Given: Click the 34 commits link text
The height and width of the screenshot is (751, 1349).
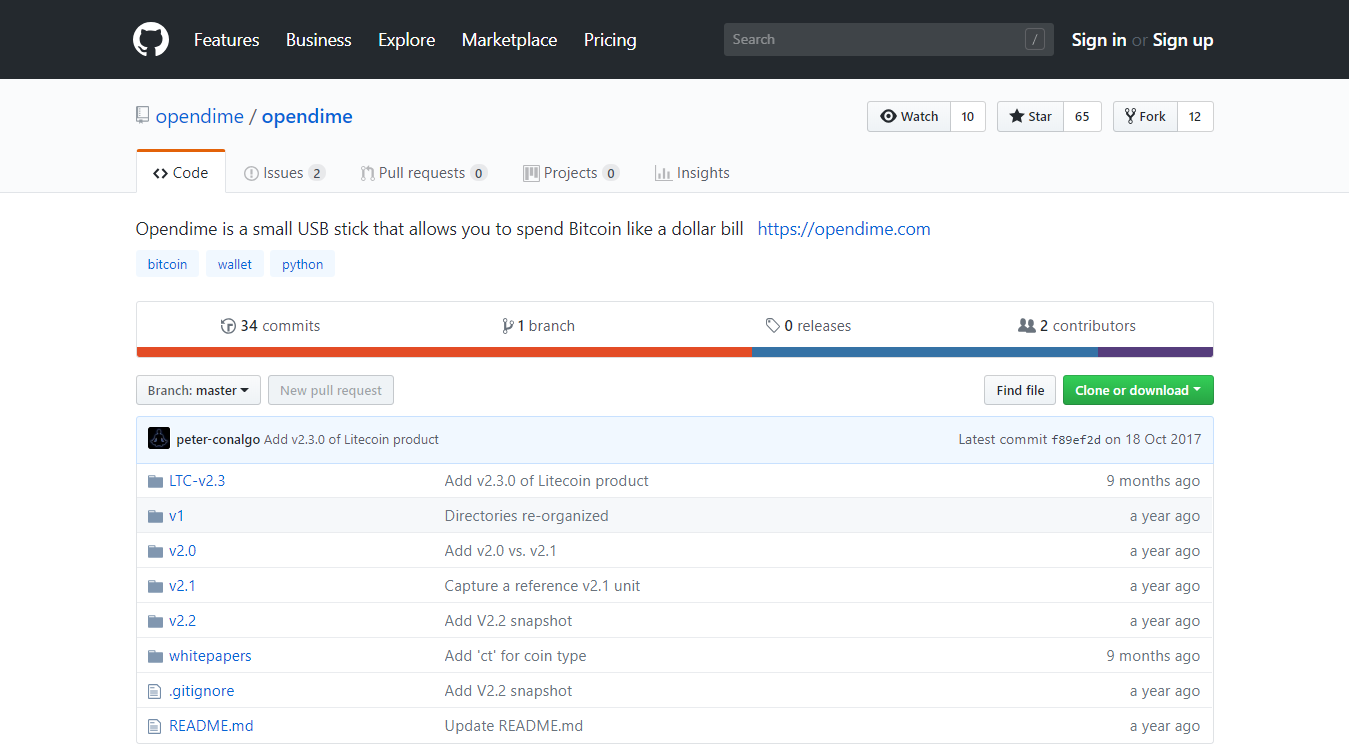Looking at the screenshot, I should 280,326.
